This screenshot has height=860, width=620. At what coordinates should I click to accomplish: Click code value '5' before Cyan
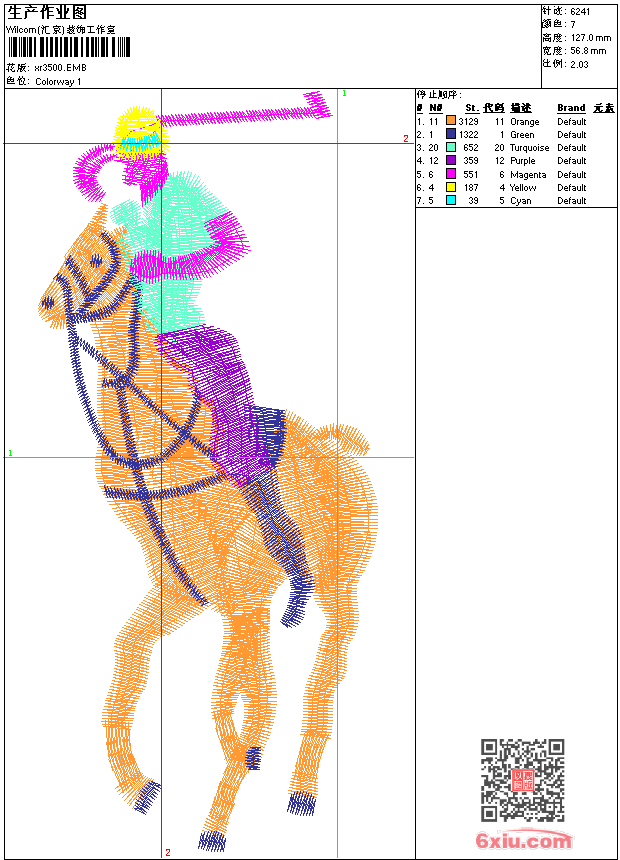(x=501, y=201)
